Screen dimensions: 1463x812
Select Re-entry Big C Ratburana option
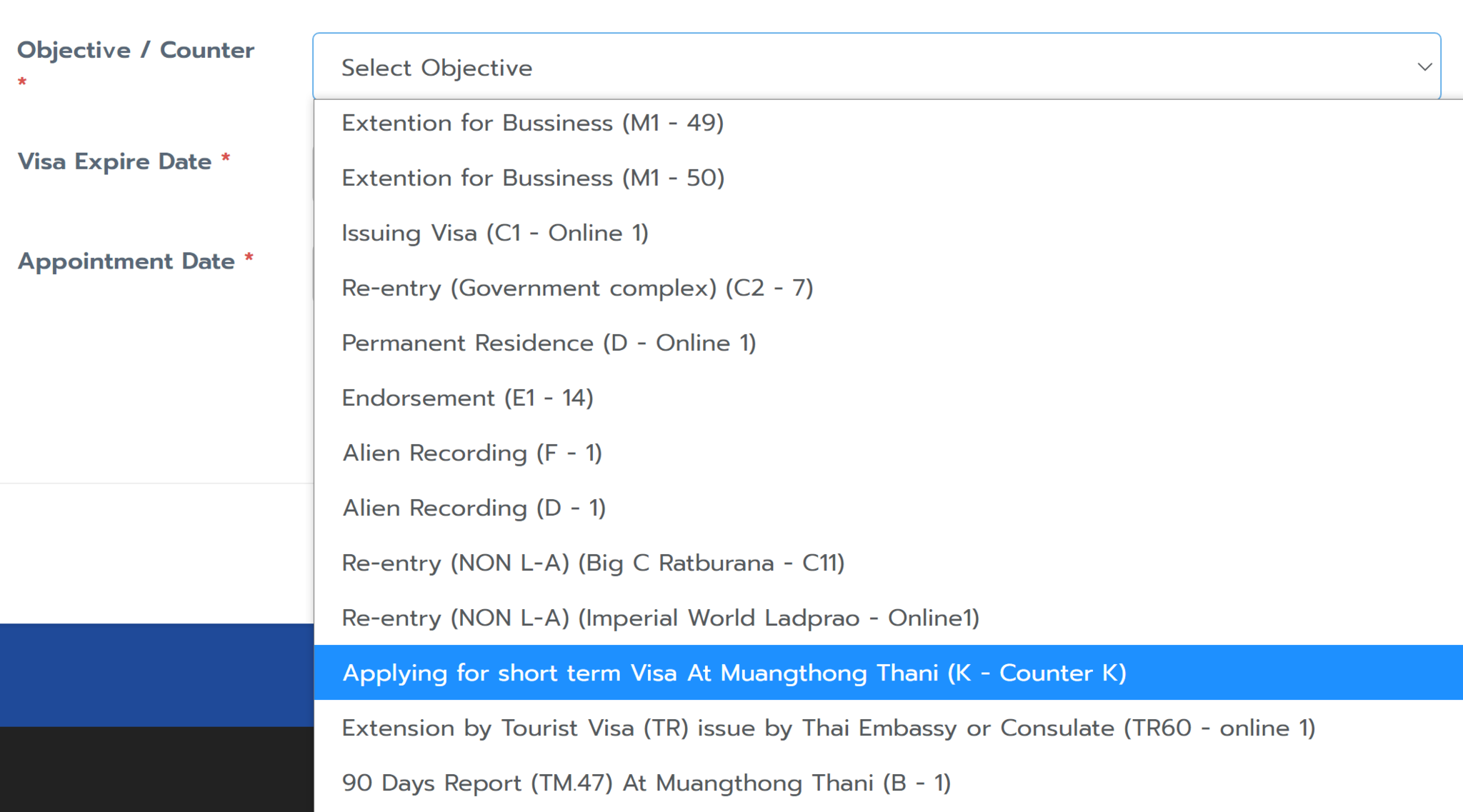[x=593, y=563]
